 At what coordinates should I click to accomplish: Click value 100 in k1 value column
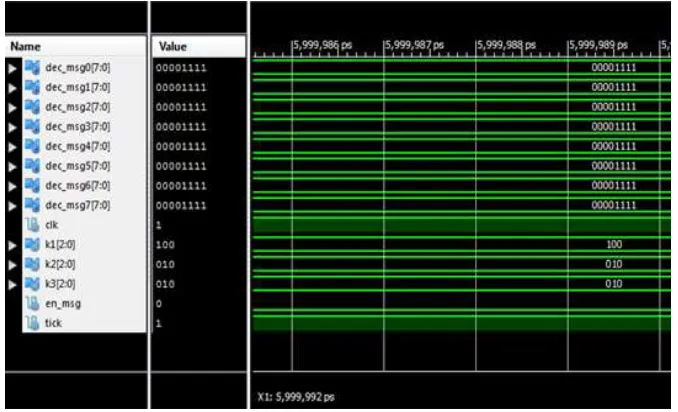tap(165, 245)
